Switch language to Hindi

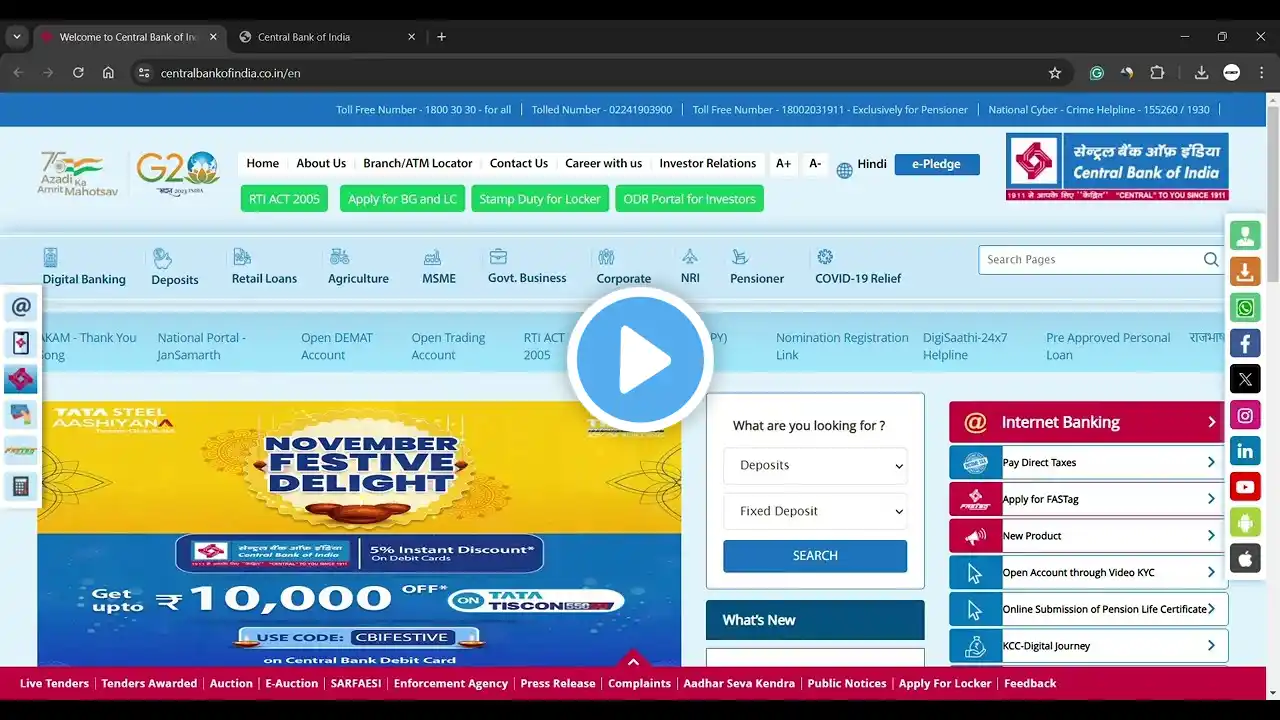pos(872,164)
